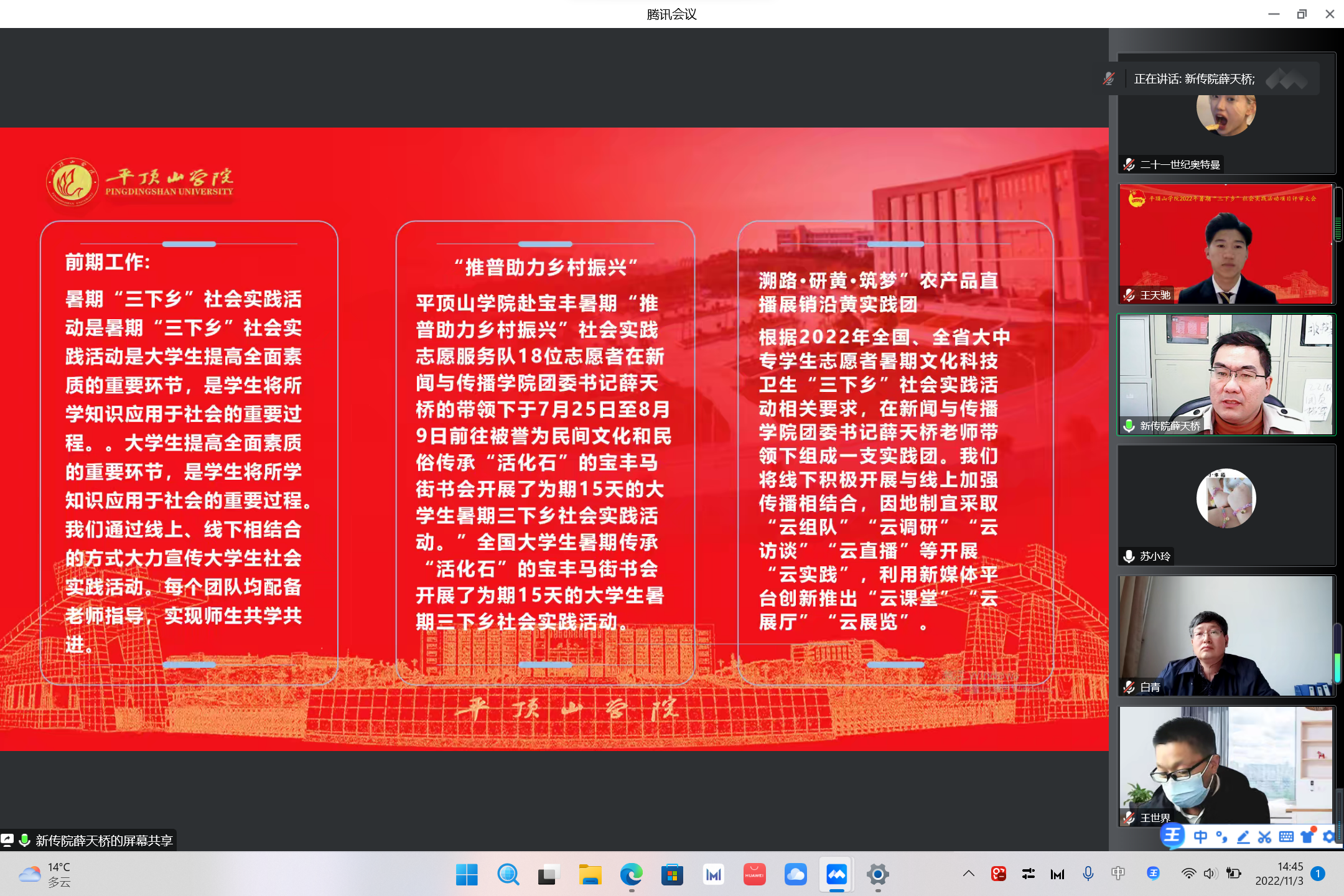Open the scissors screenshot tool on IME toolbar

point(1264,837)
